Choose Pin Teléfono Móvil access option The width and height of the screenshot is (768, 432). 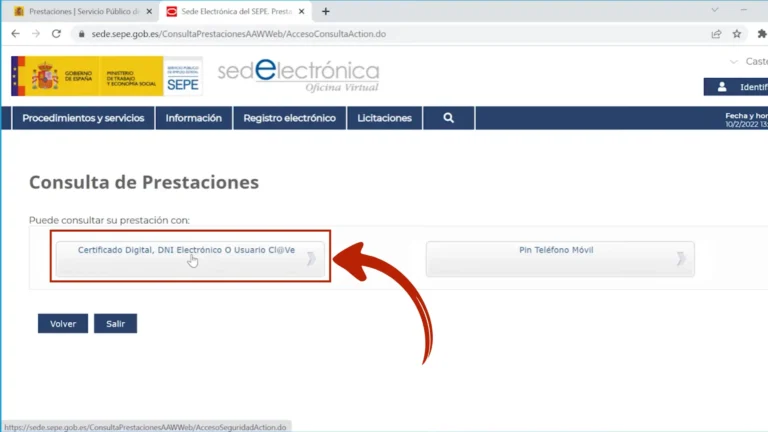[560, 259]
